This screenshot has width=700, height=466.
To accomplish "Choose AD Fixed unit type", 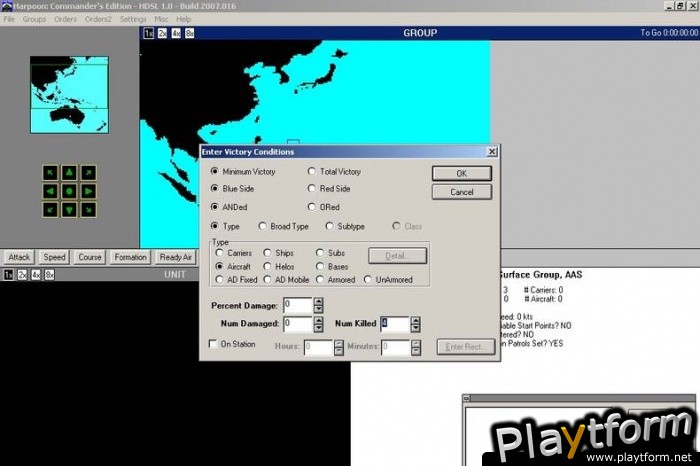I will click(236, 280).
